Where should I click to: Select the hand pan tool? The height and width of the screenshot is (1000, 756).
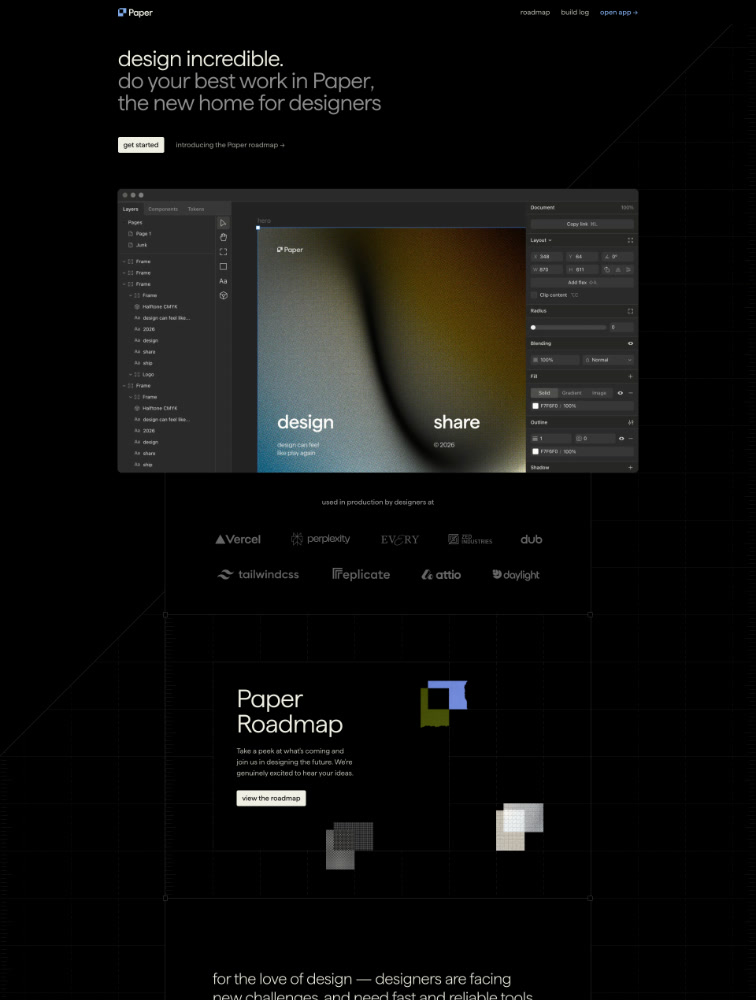(x=223, y=237)
